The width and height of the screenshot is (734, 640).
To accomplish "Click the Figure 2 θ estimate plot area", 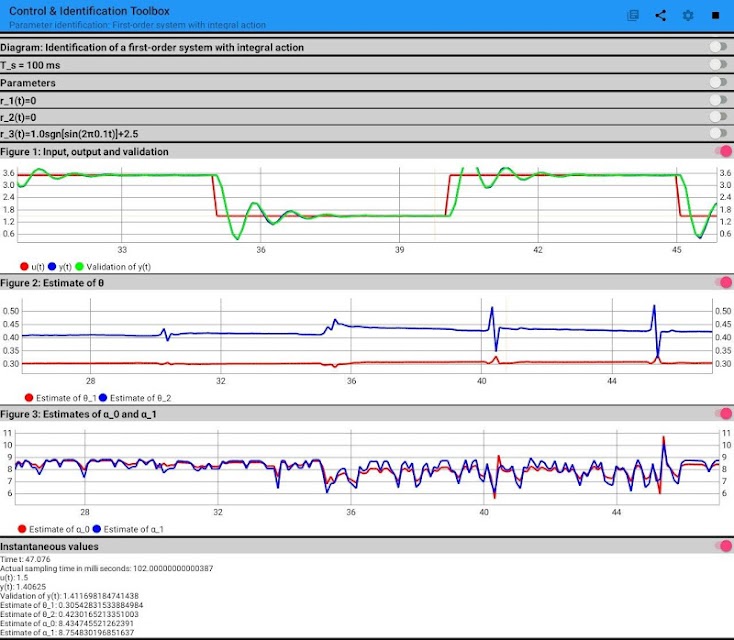I will pyautogui.click(x=367, y=336).
